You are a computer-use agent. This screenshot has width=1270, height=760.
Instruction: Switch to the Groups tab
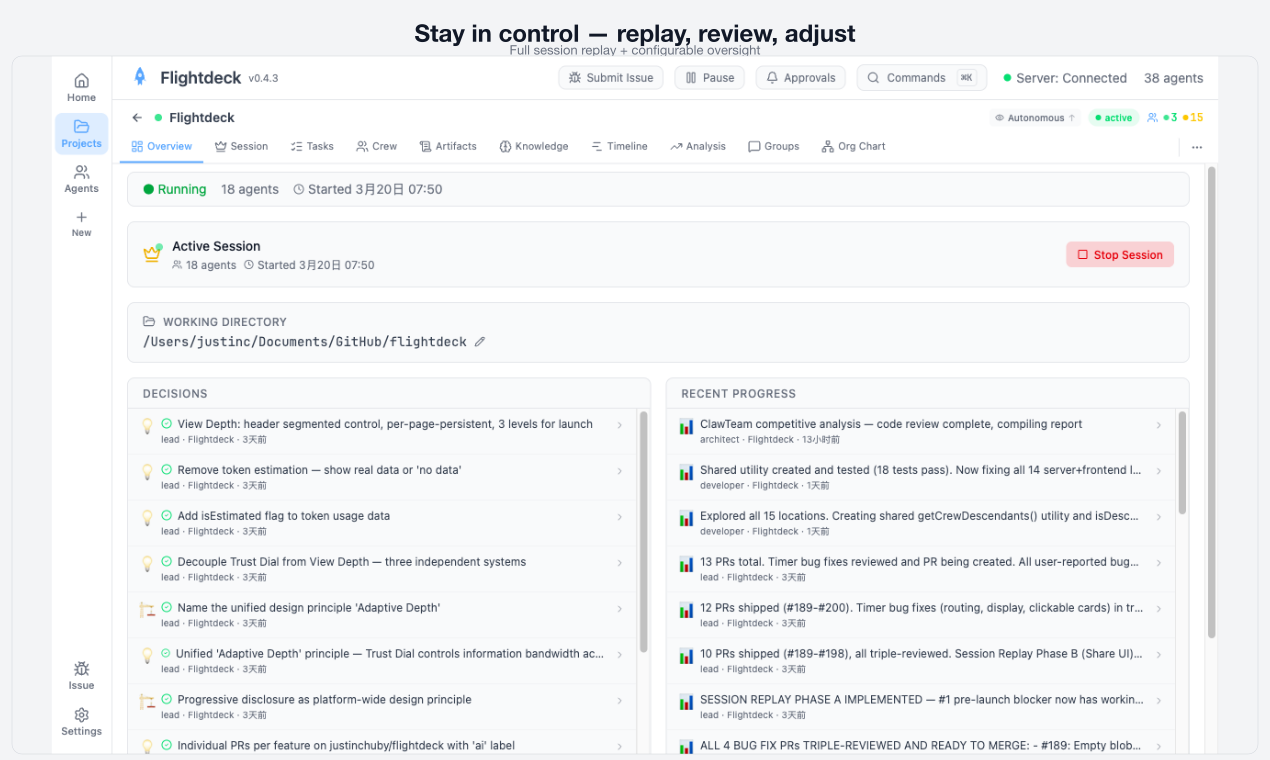[x=774, y=147]
